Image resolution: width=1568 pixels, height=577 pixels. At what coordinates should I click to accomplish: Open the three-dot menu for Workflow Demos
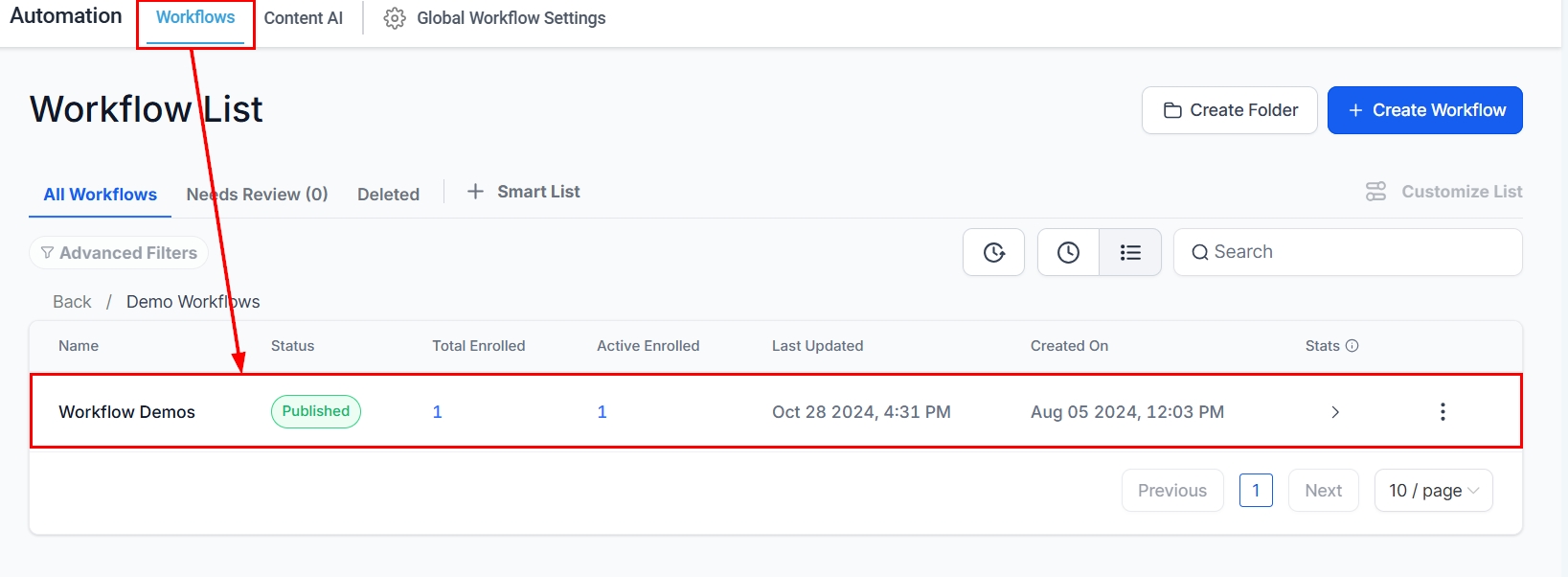[1443, 412]
